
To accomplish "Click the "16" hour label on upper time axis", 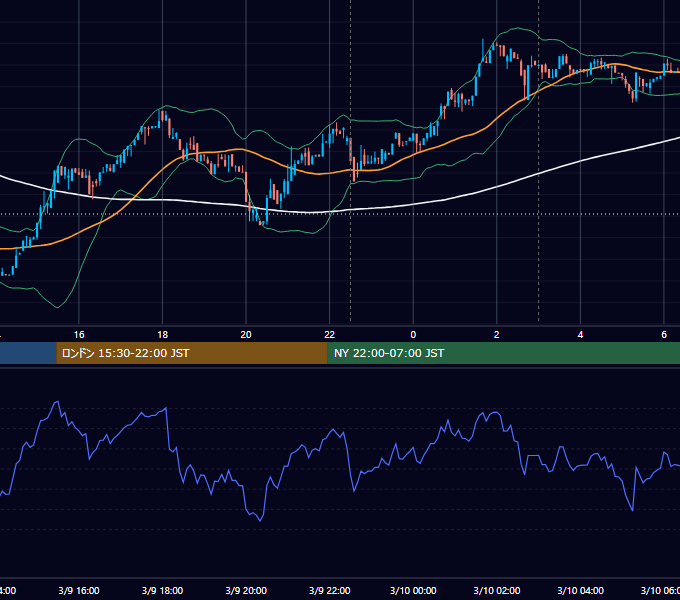I will pos(79,335).
